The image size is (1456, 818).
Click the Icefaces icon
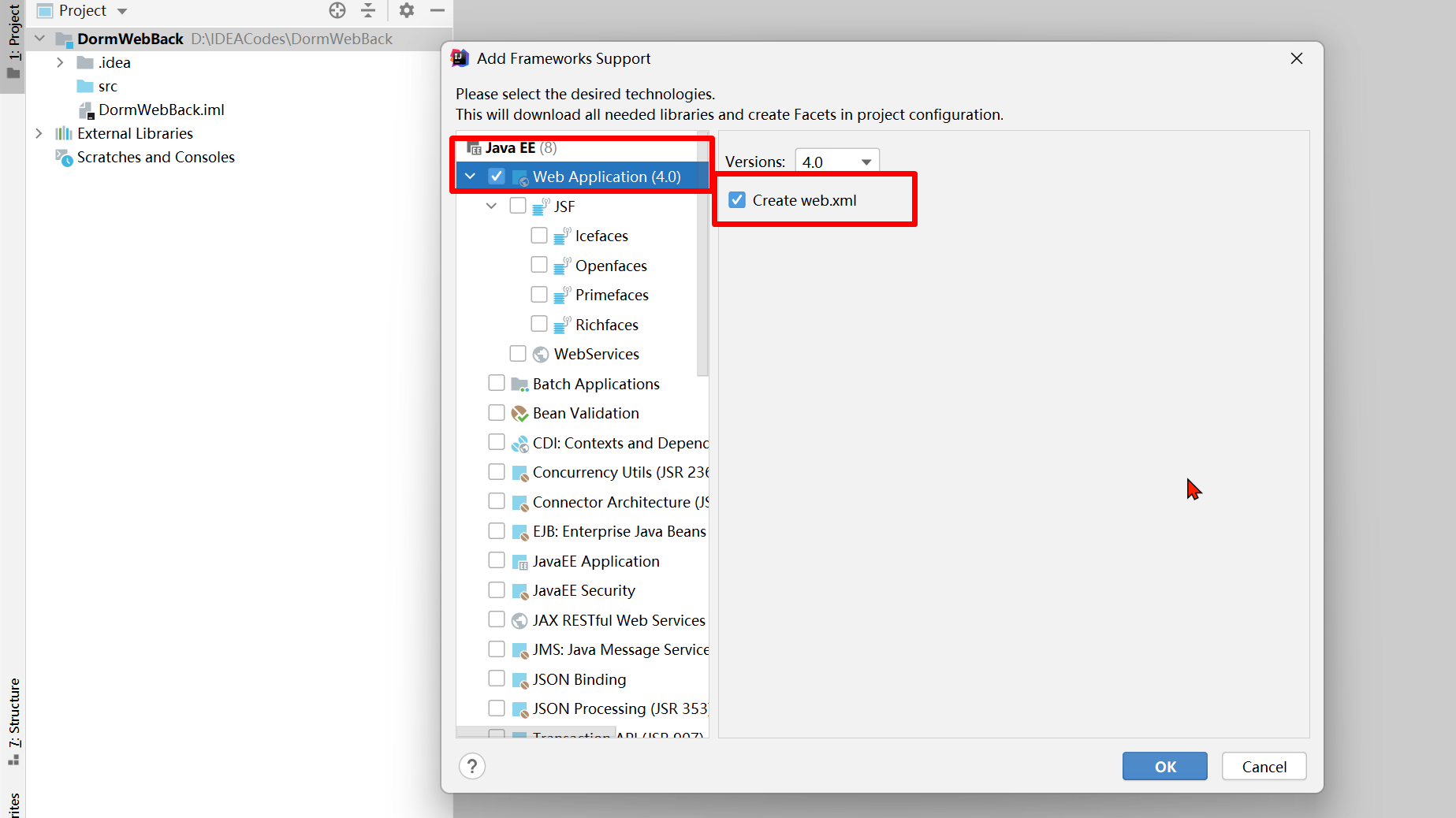pyautogui.click(x=562, y=236)
